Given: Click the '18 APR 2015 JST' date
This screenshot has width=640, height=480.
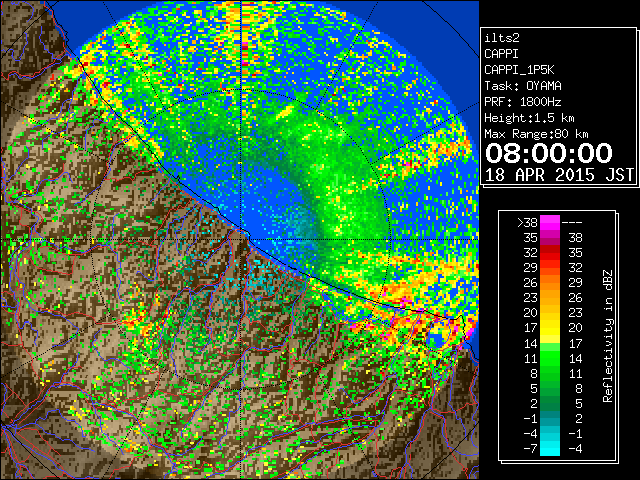Looking at the screenshot, I should pyautogui.click(x=559, y=175).
